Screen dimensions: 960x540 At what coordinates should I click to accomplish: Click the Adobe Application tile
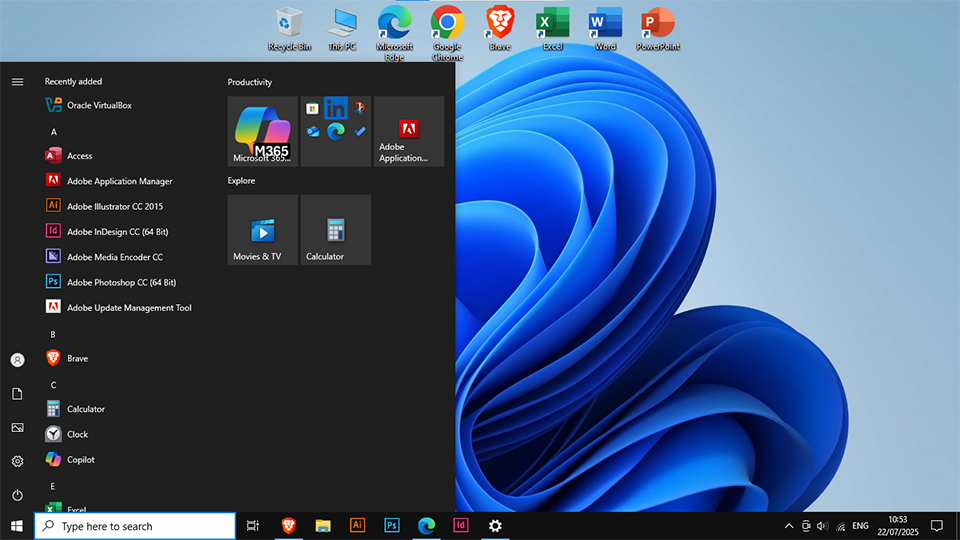pyautogui.click(x=409, y=131)
